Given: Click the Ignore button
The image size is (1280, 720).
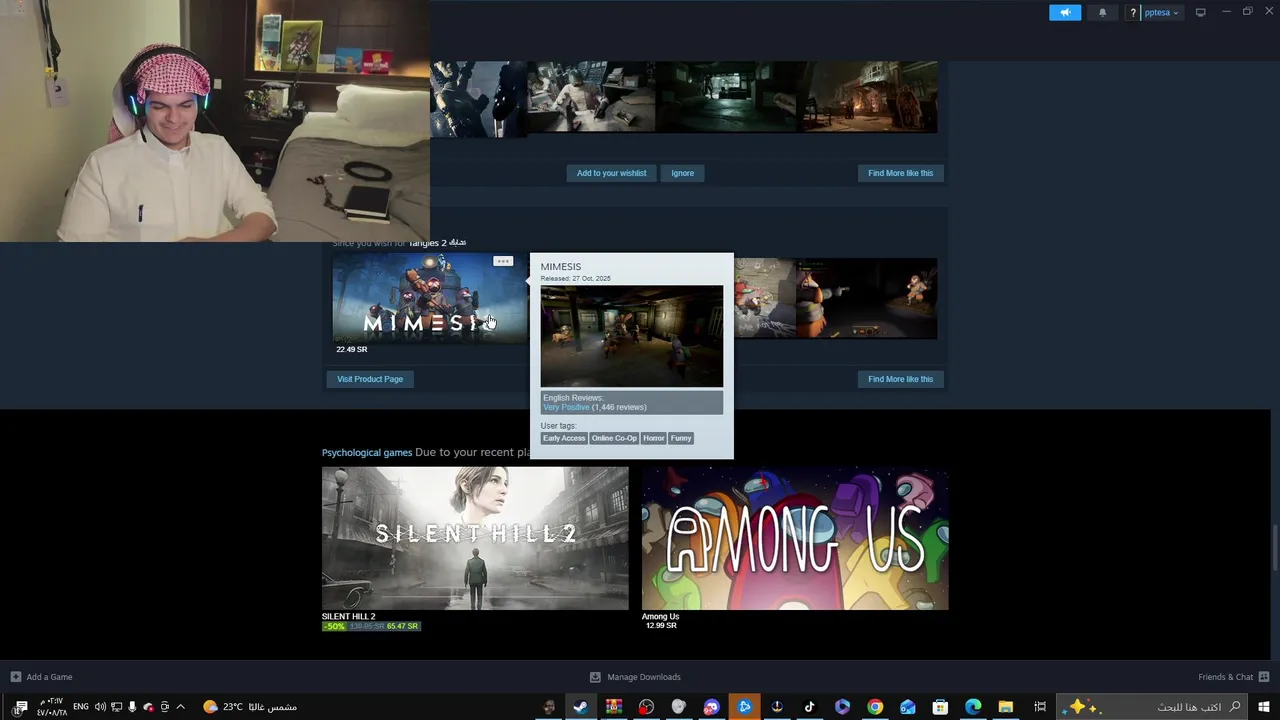Looking at the screenshot, I should click(682, 173).
